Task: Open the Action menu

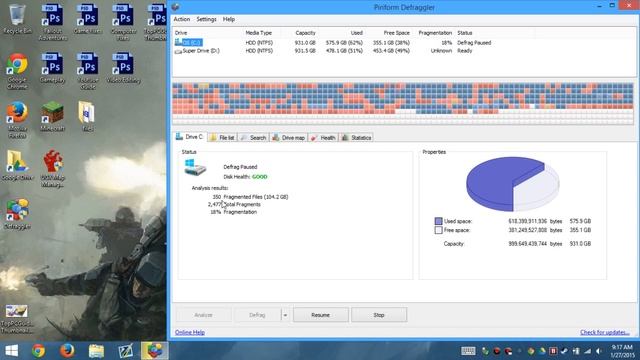Action: [182, 19]
